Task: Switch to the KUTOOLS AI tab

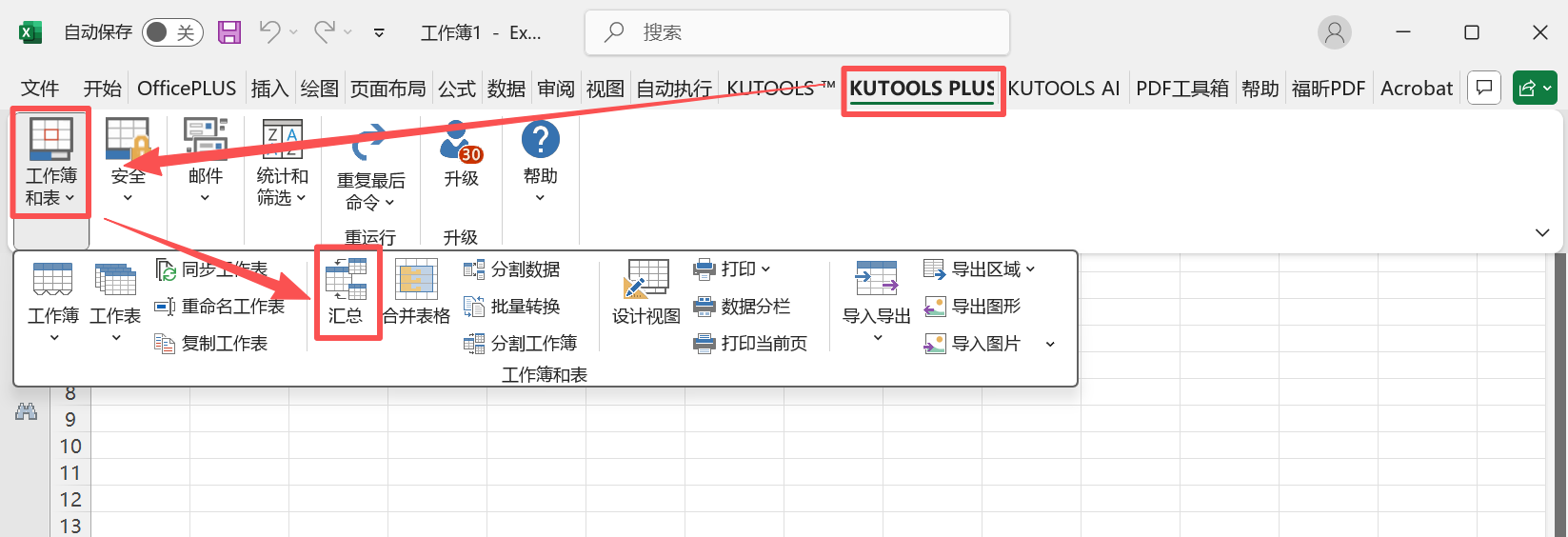Action: (1063, 89)
